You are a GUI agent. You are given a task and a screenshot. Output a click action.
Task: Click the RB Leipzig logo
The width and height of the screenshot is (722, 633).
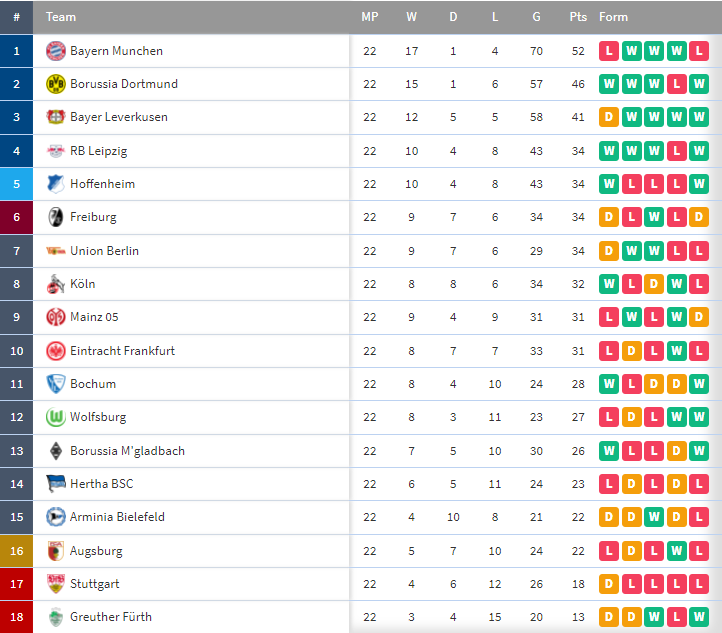click(56, 151)
